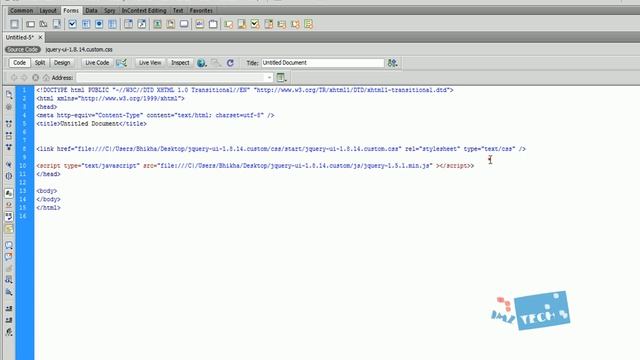Insert a Text Field form element
The height and width of the screenshot is (360, 640).
pyautogui.click(x=31, y=24)
